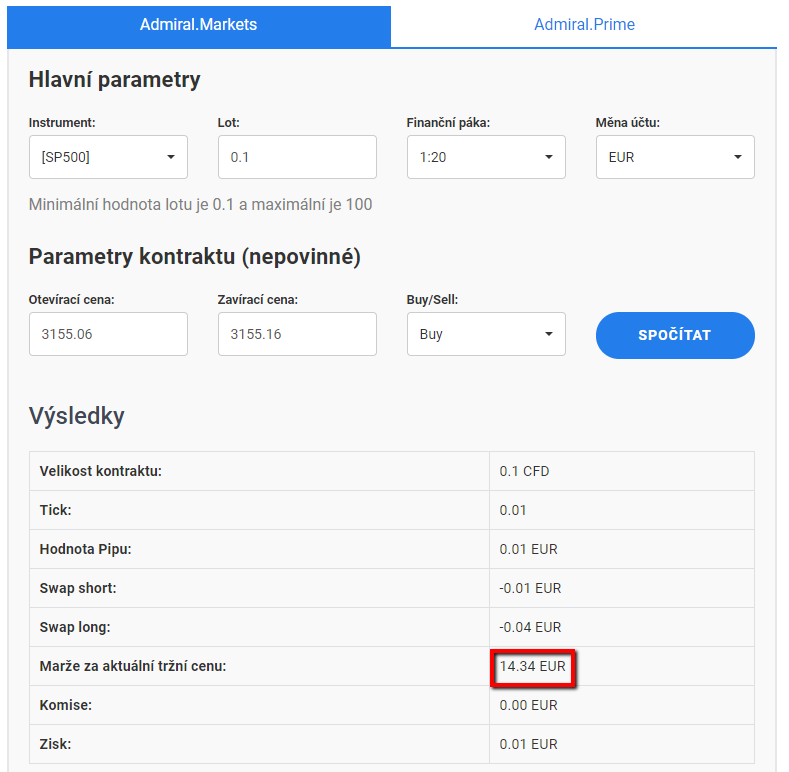Switch to the Admiral.Prime tab
This screenshot has height=772, width=789.
pos(584,24)
